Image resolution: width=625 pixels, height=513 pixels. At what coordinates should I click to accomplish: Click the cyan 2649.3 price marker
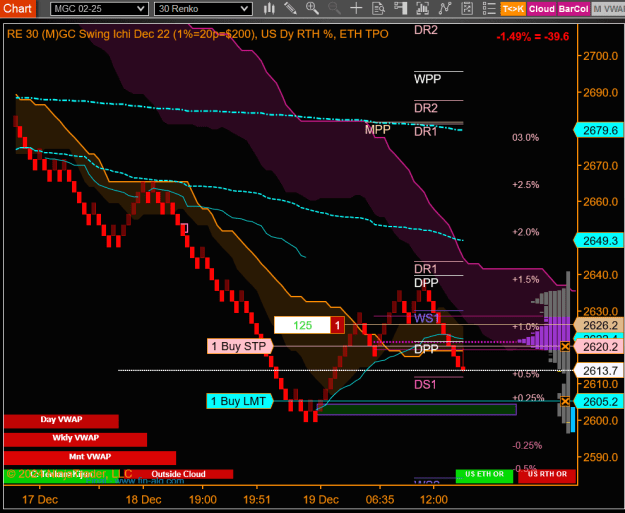(599, 241)
